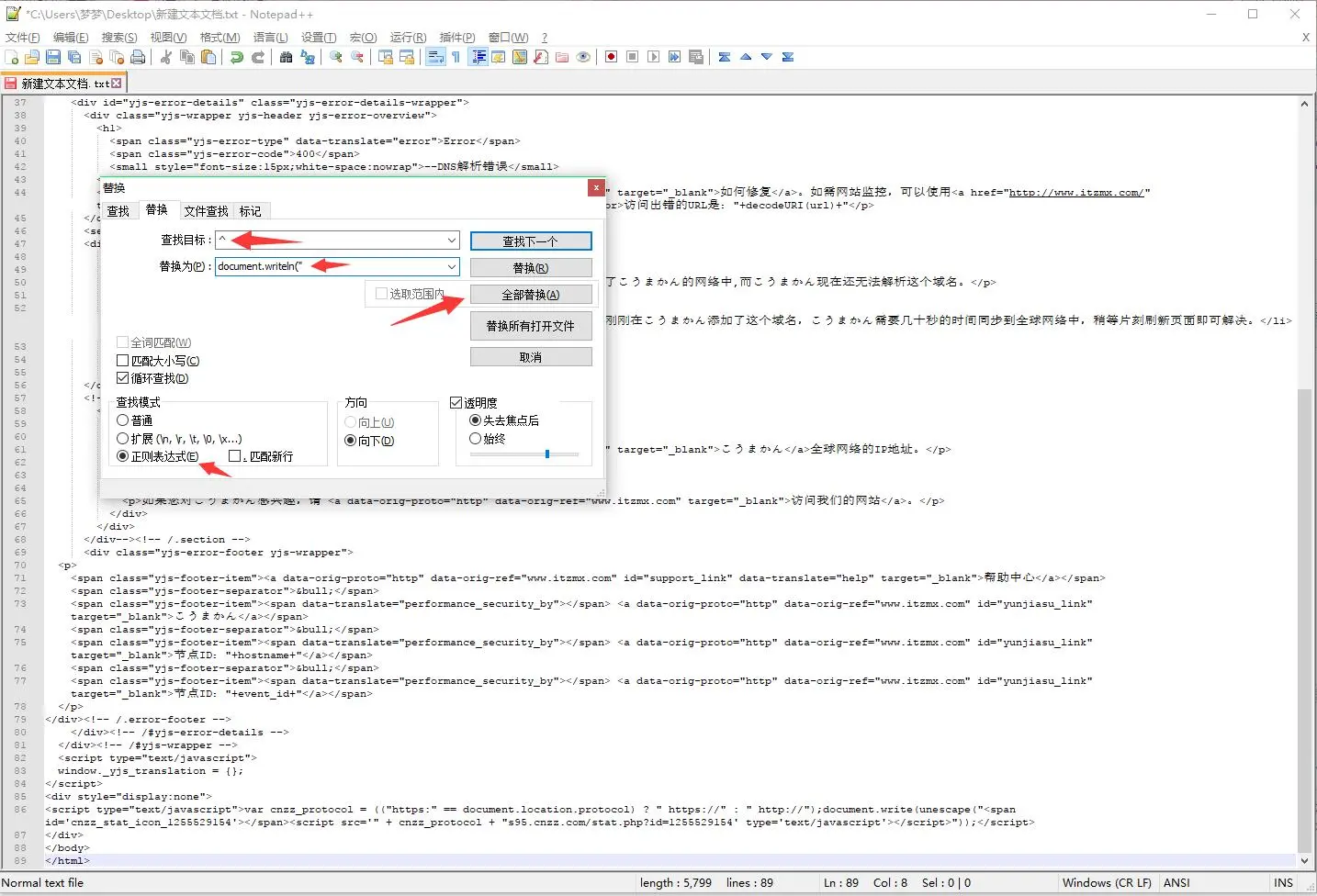The width and height of the screenshot is (1317, 896).
Task: Click the Close All toolbar icon
Action: [117, 57]
